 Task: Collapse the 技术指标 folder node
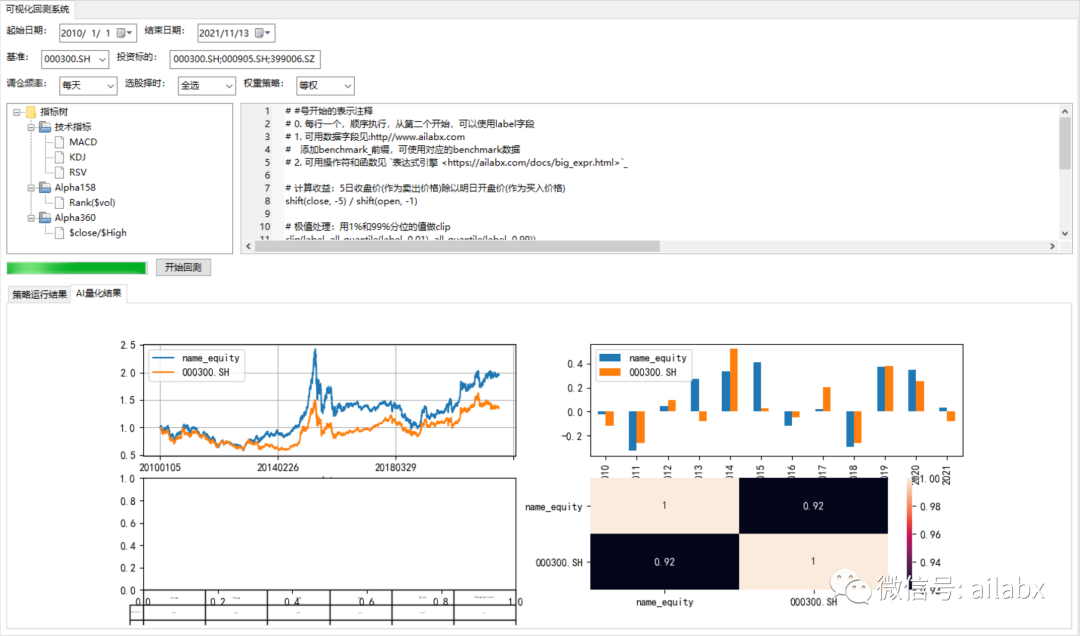pos(31,127)
